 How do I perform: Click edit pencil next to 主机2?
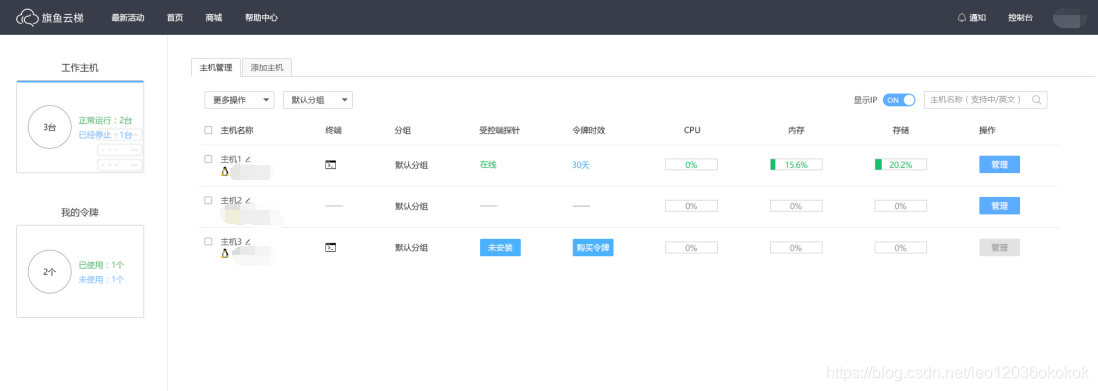[x=247, y=200]
